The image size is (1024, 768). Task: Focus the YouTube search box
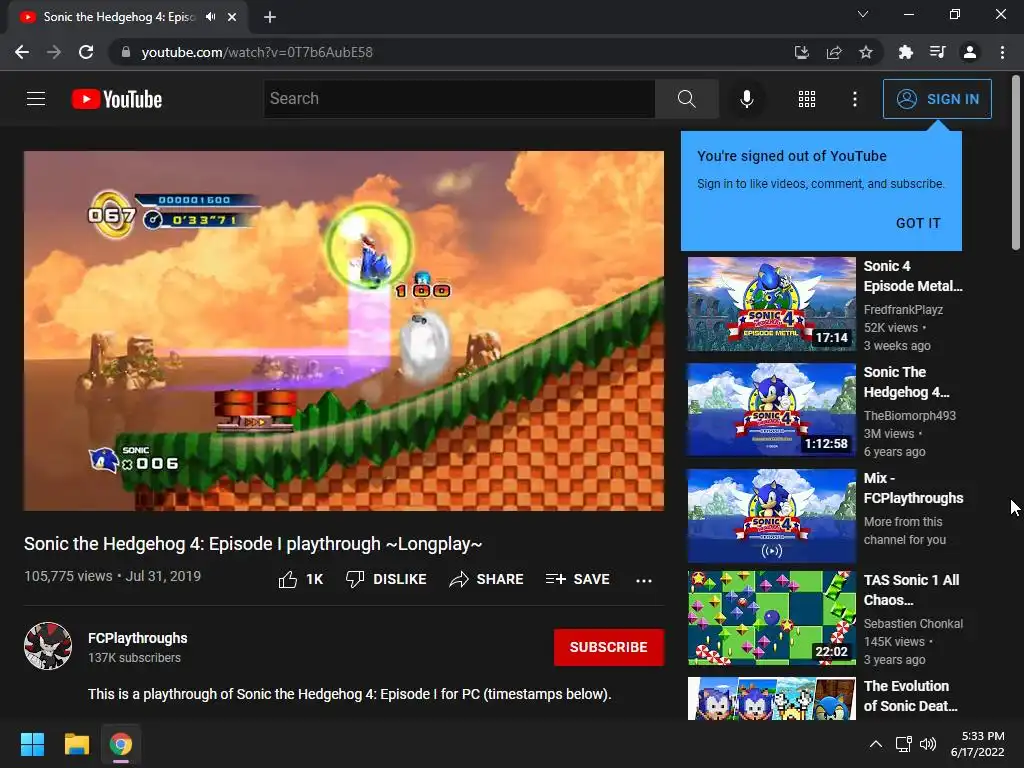coord(459,99)
